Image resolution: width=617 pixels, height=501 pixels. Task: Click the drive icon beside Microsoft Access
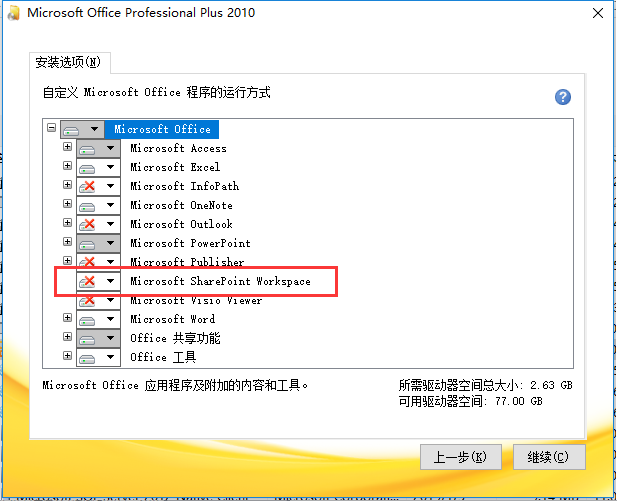pos(87,150)
